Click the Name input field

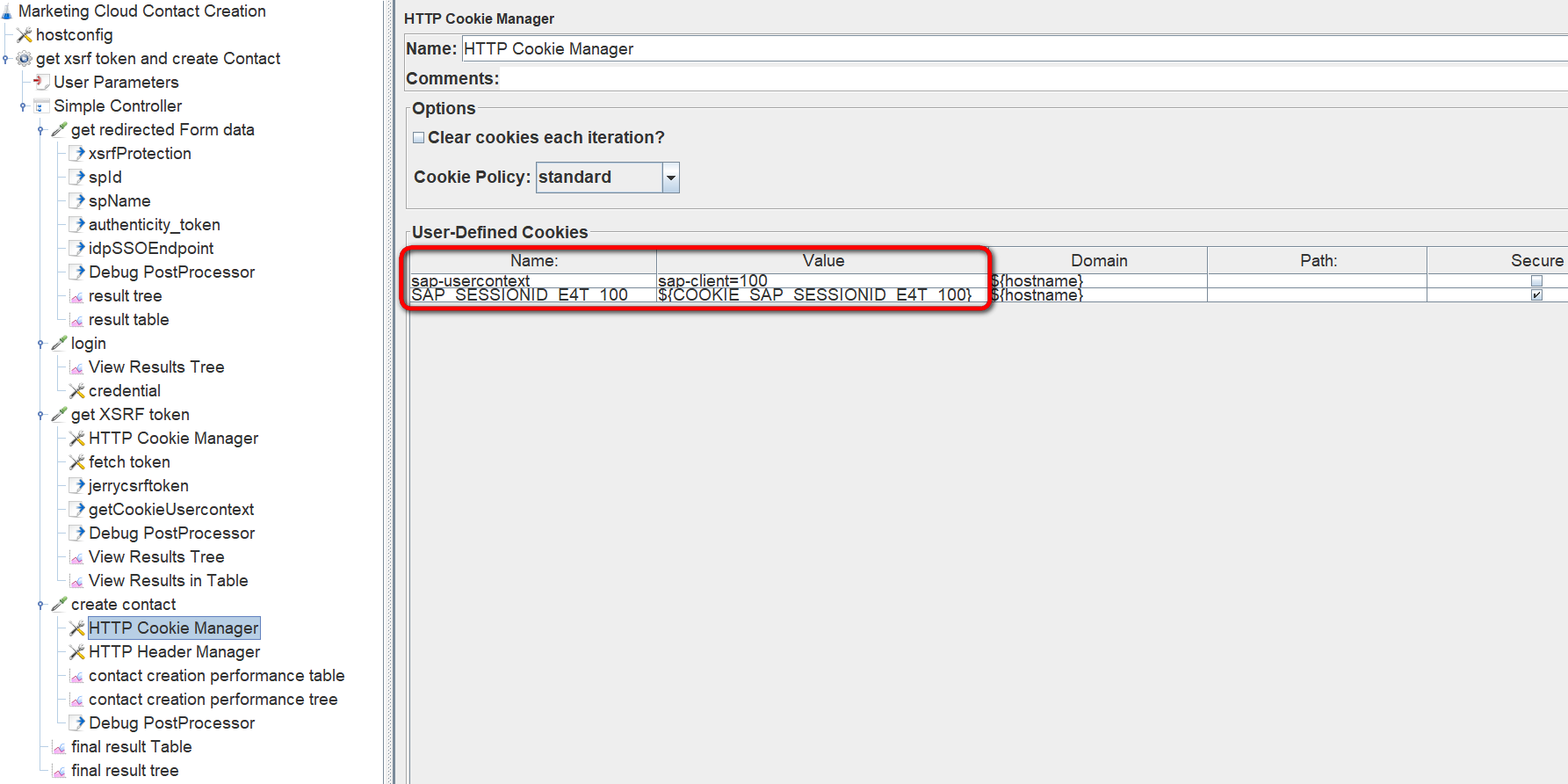point(1015,49)
